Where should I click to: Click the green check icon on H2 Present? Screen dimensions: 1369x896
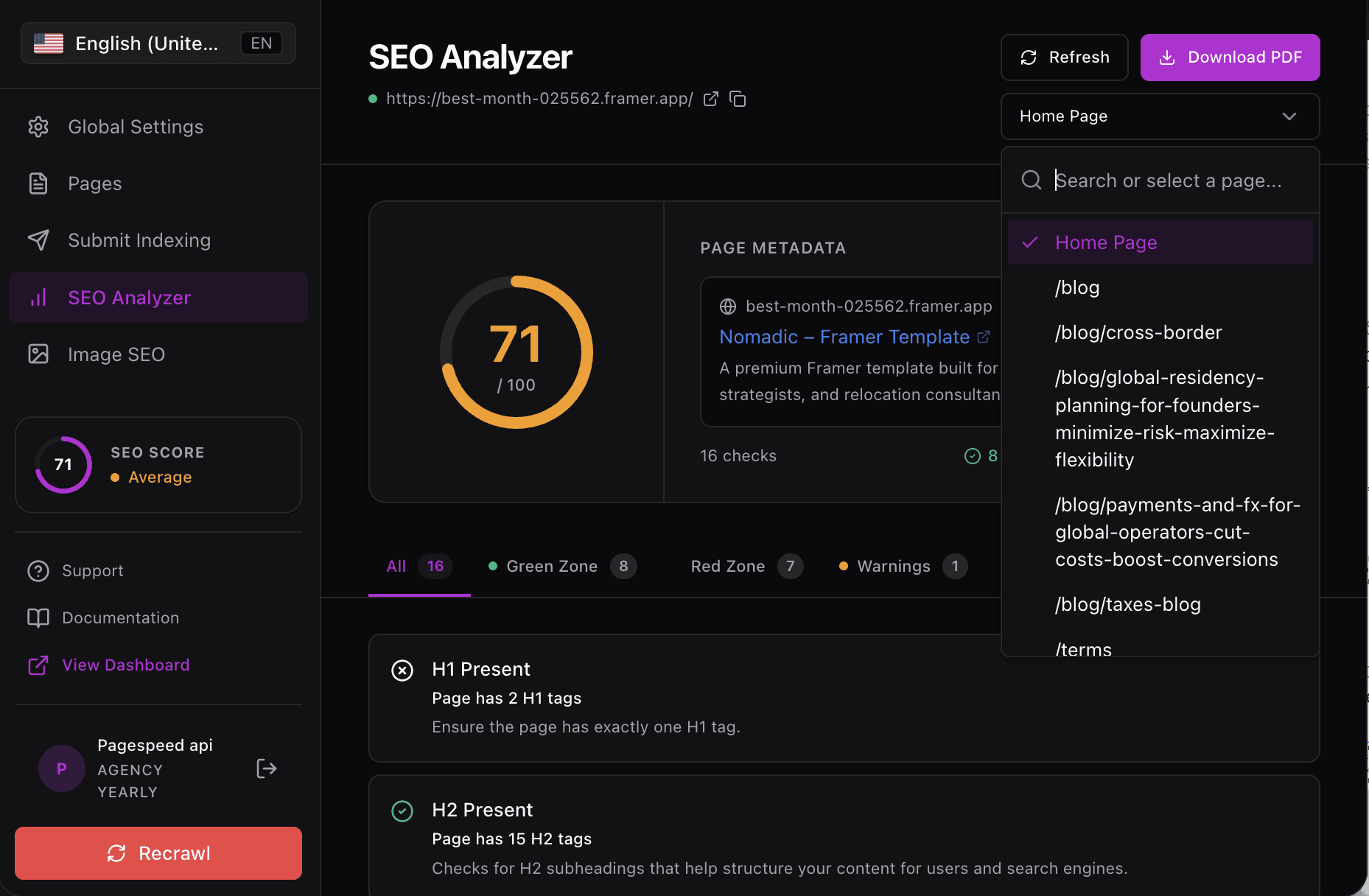pyautogui.click(x=402, y=811)
